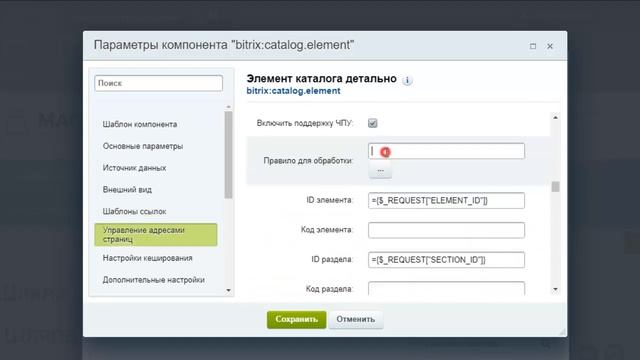Screen dimensions: 640x360
Task: Click the dialog title Параметры компонента
Action: [224, 45]
